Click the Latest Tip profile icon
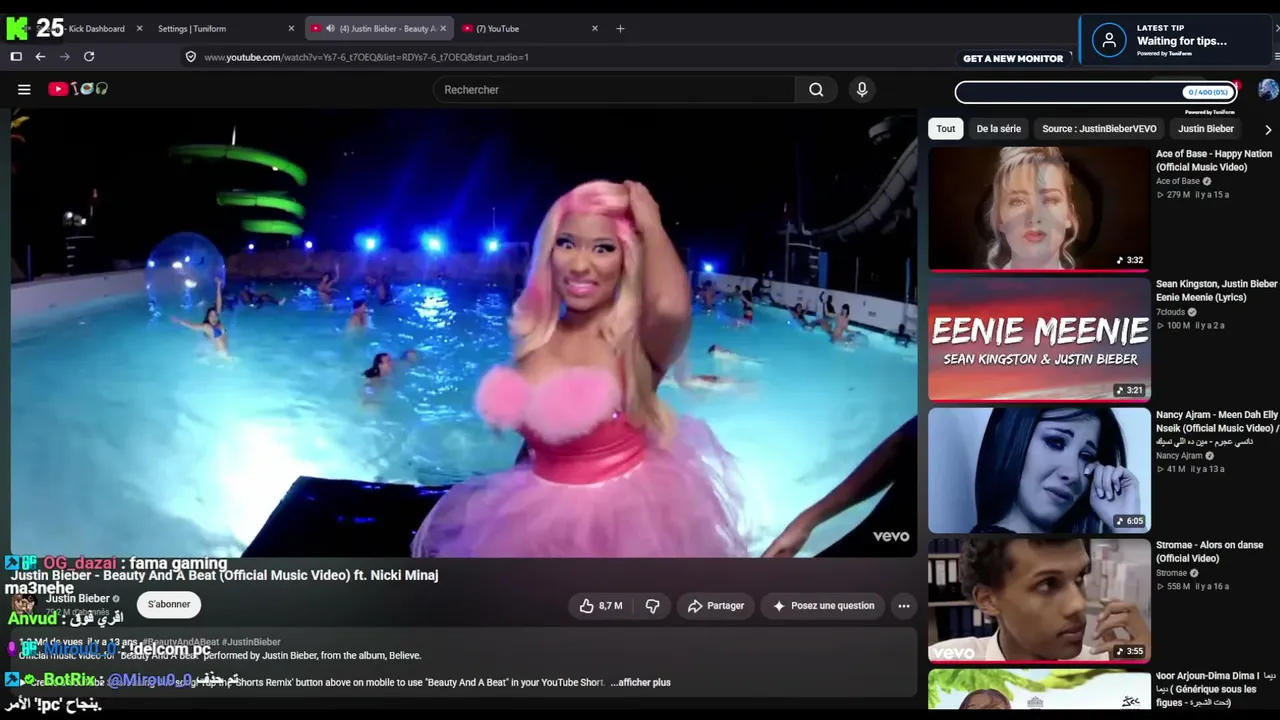The image size is (1280, 720). point(1108,40)
